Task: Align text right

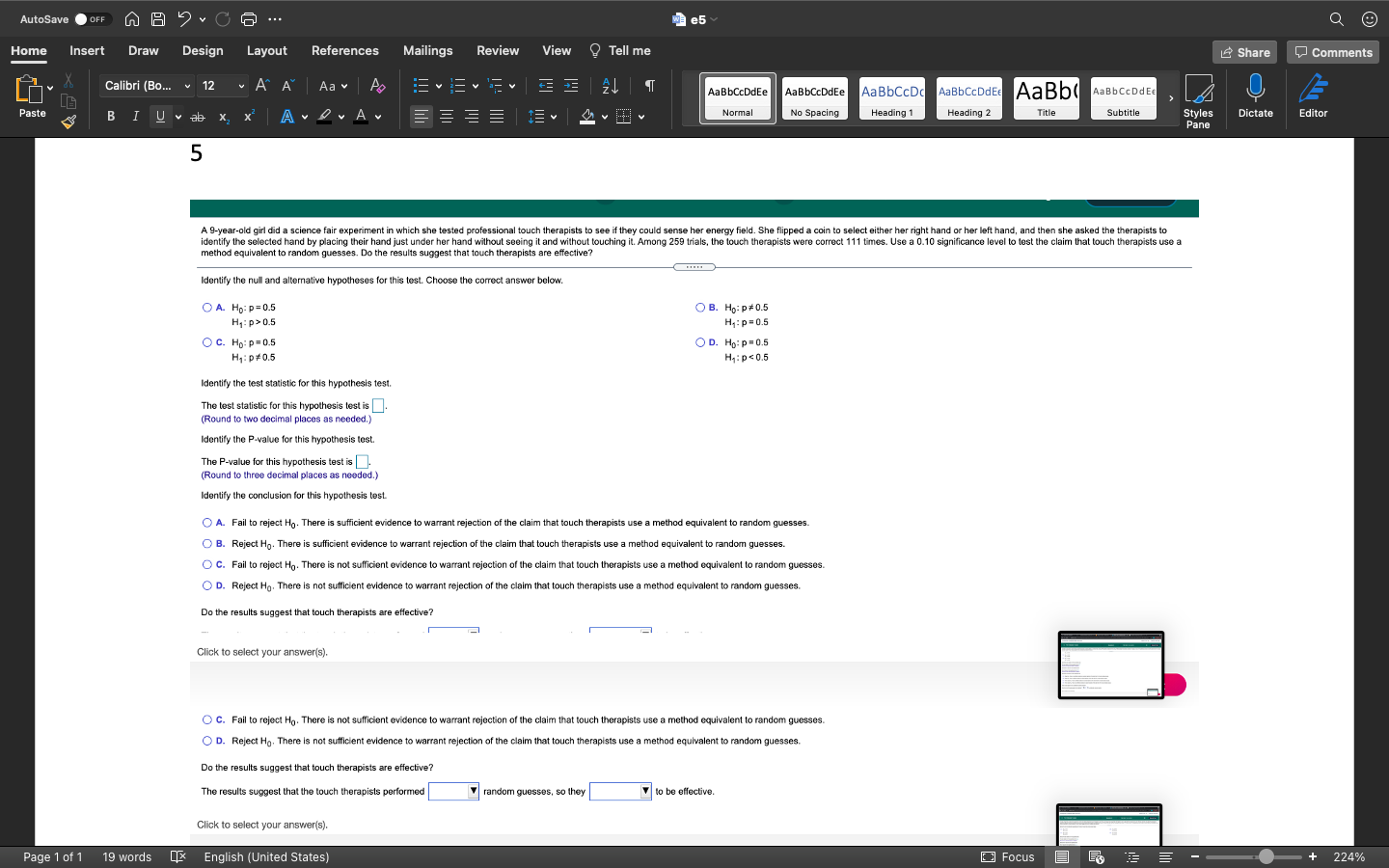Action: [472, 117]
